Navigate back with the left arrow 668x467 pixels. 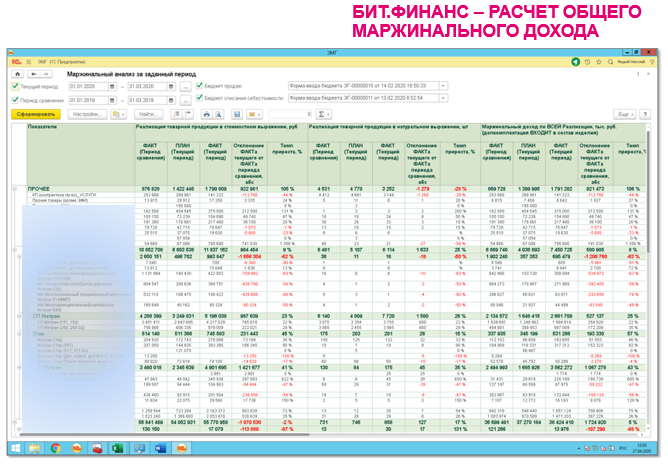point(34,74)
